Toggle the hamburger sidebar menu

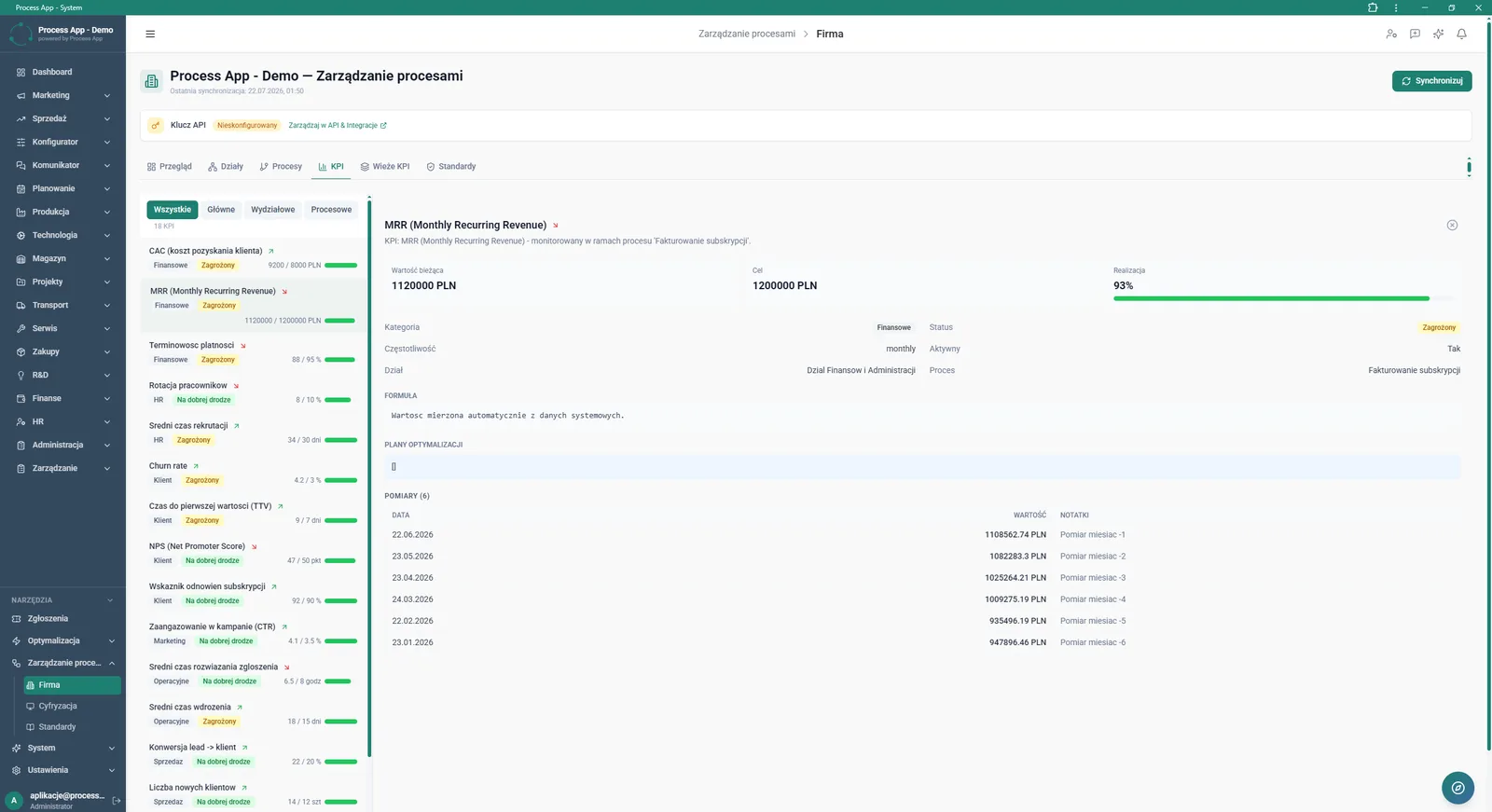pyautogui.click(x=150, y=34)
